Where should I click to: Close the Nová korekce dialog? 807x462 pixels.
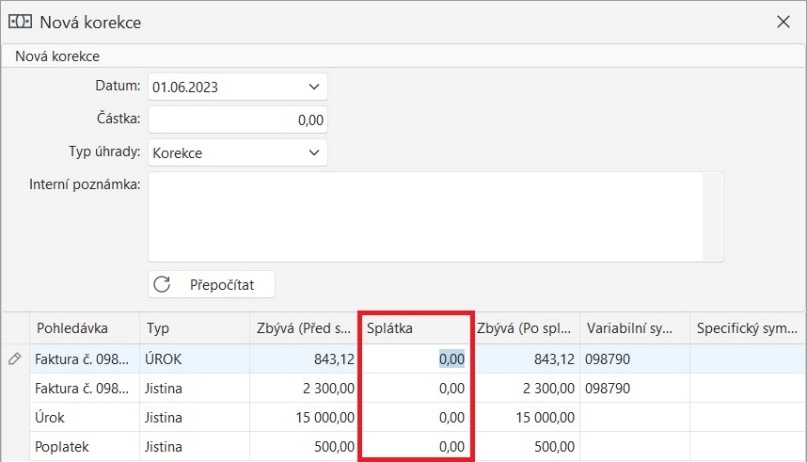(783, 21)
